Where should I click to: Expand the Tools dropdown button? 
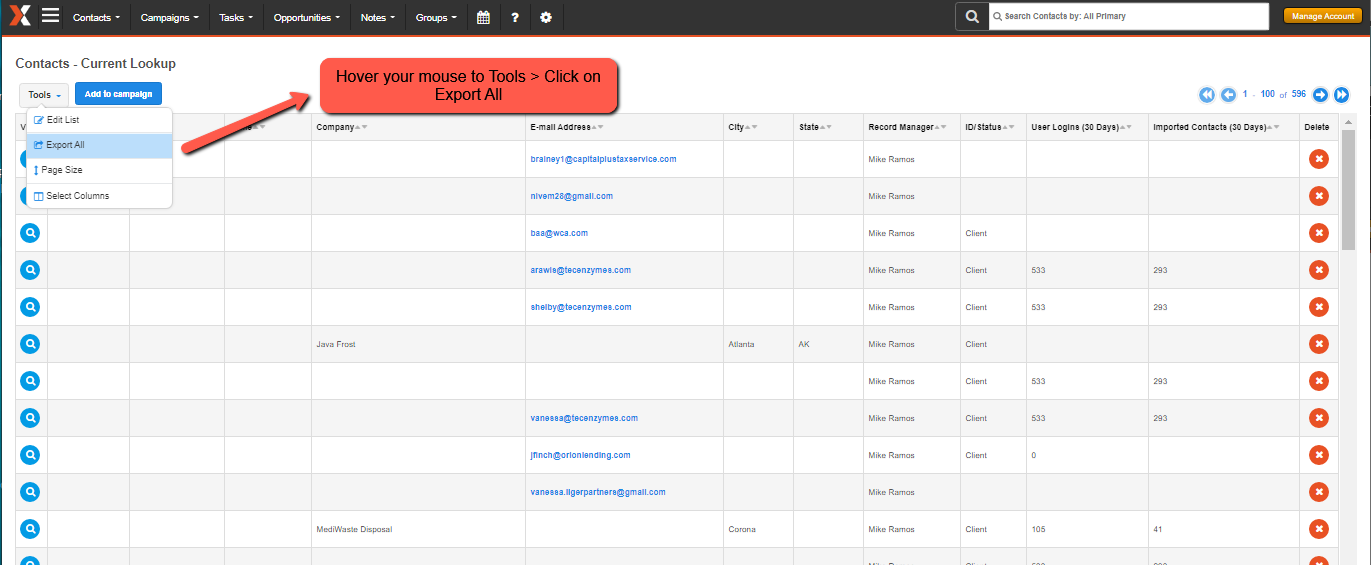pos(44,95)
